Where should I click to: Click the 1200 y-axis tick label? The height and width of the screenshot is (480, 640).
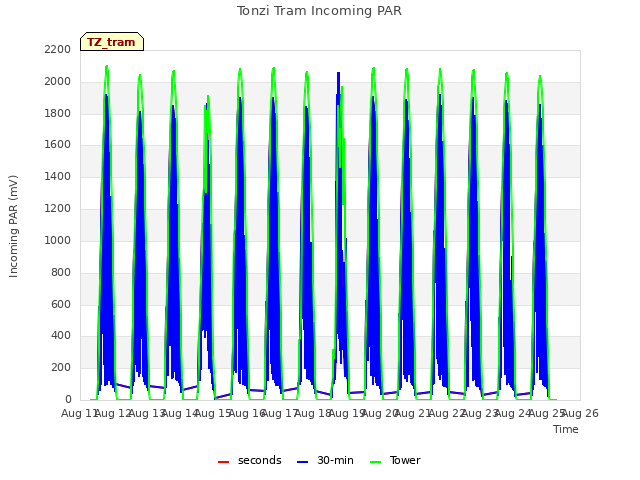click(58, 208)
